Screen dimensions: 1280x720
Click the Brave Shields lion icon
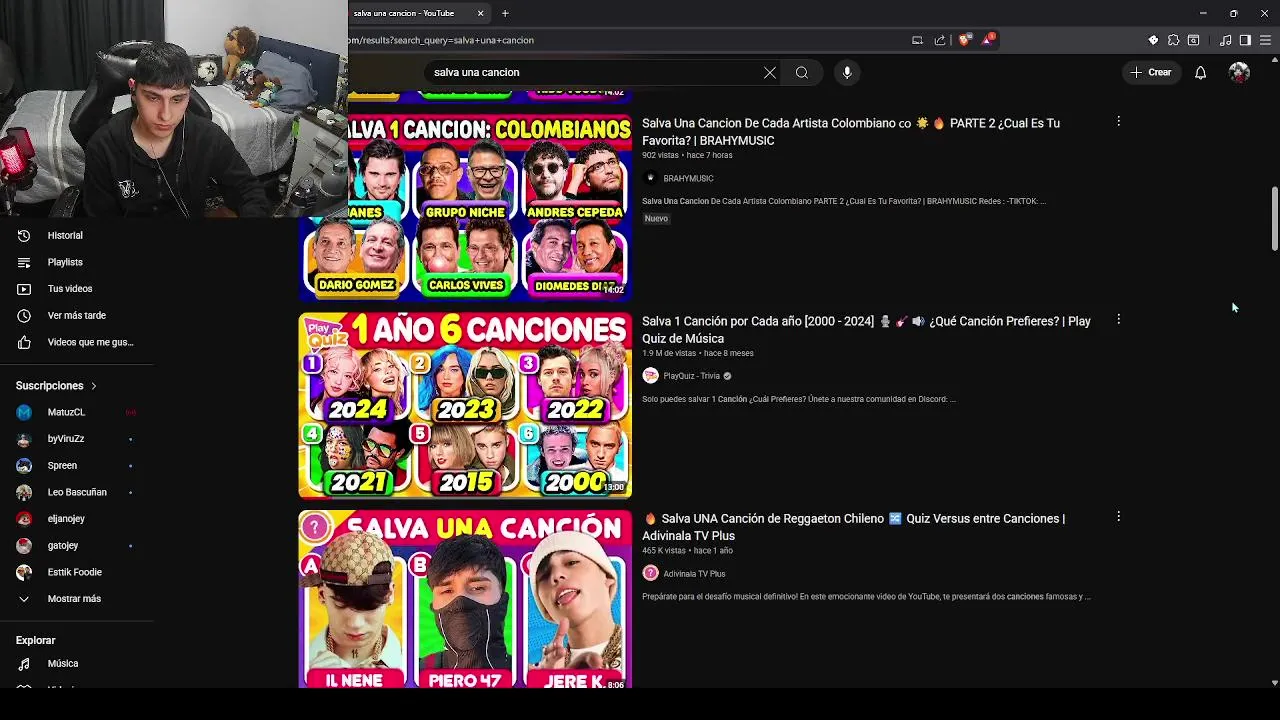pyautogui.click(x=964, y=40)
